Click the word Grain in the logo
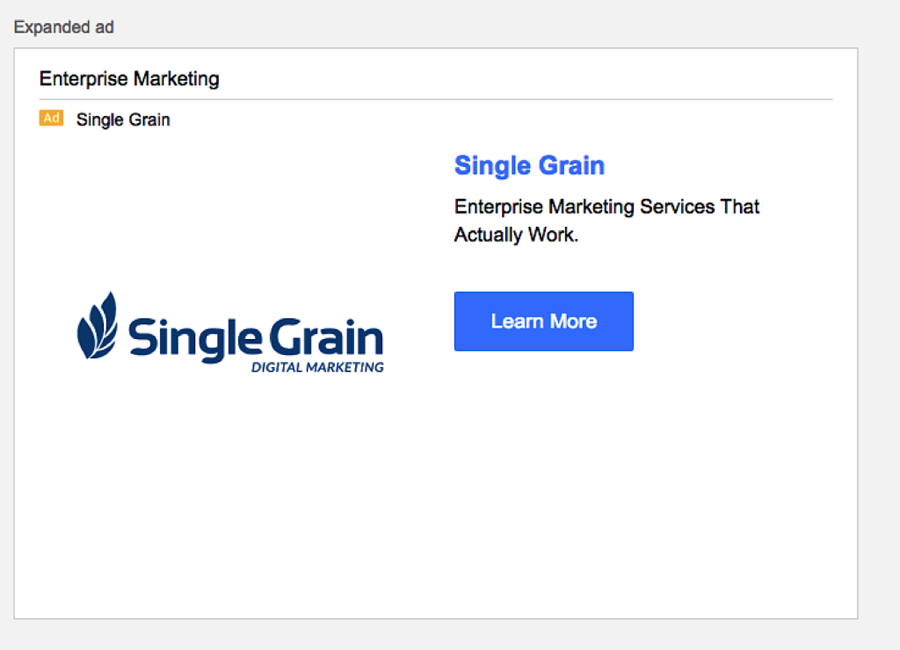 tap(325, 338)
